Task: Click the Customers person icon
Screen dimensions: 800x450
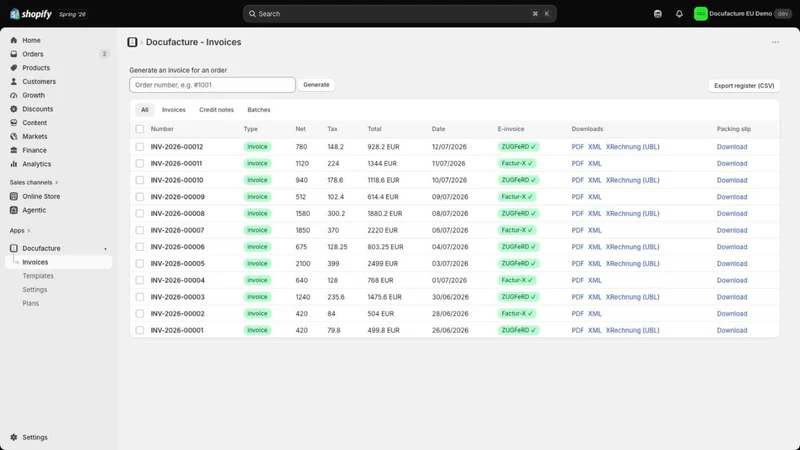Action: pos(14,82)
